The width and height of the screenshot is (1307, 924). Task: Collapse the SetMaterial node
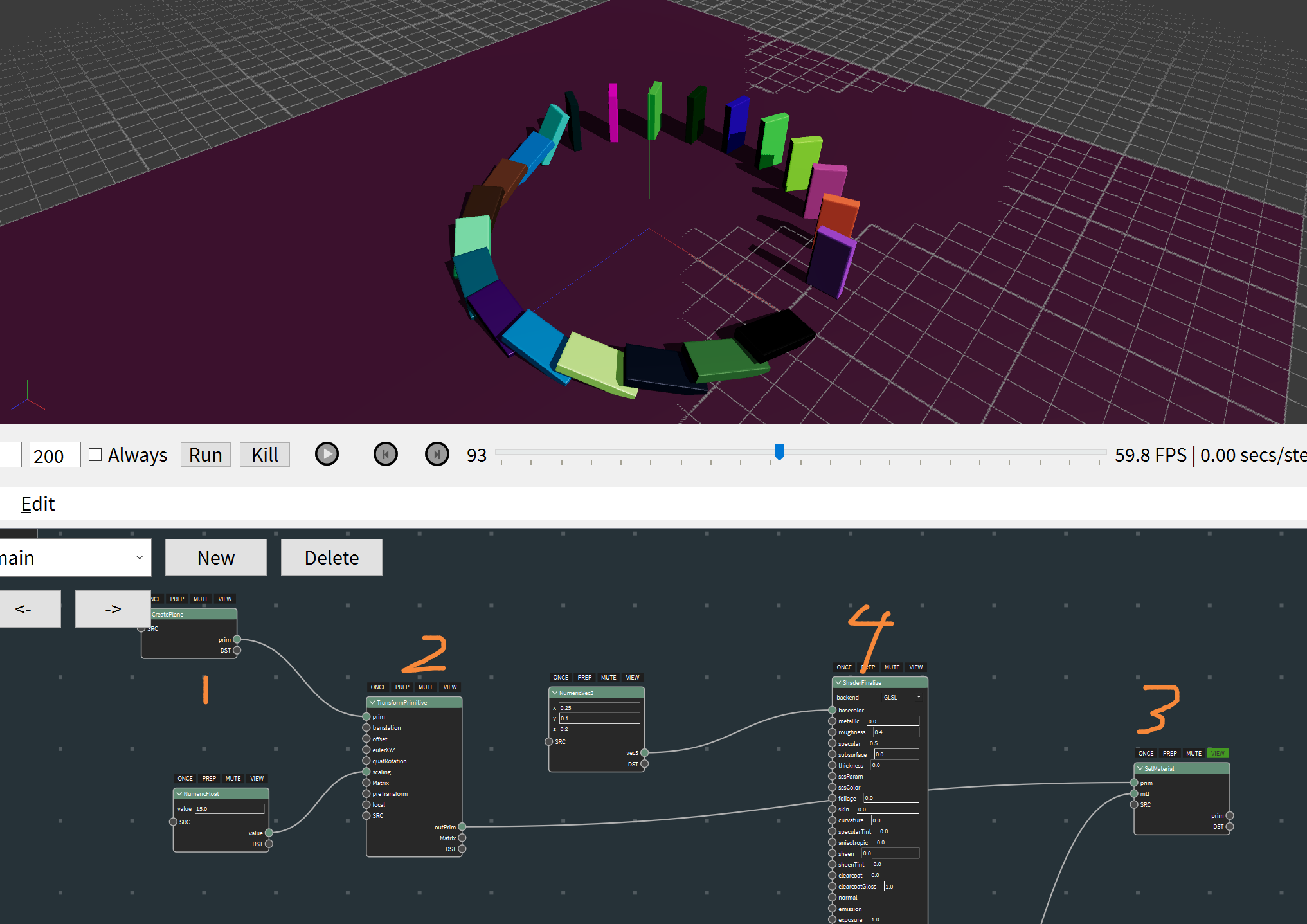click(x=1140, y=768)
